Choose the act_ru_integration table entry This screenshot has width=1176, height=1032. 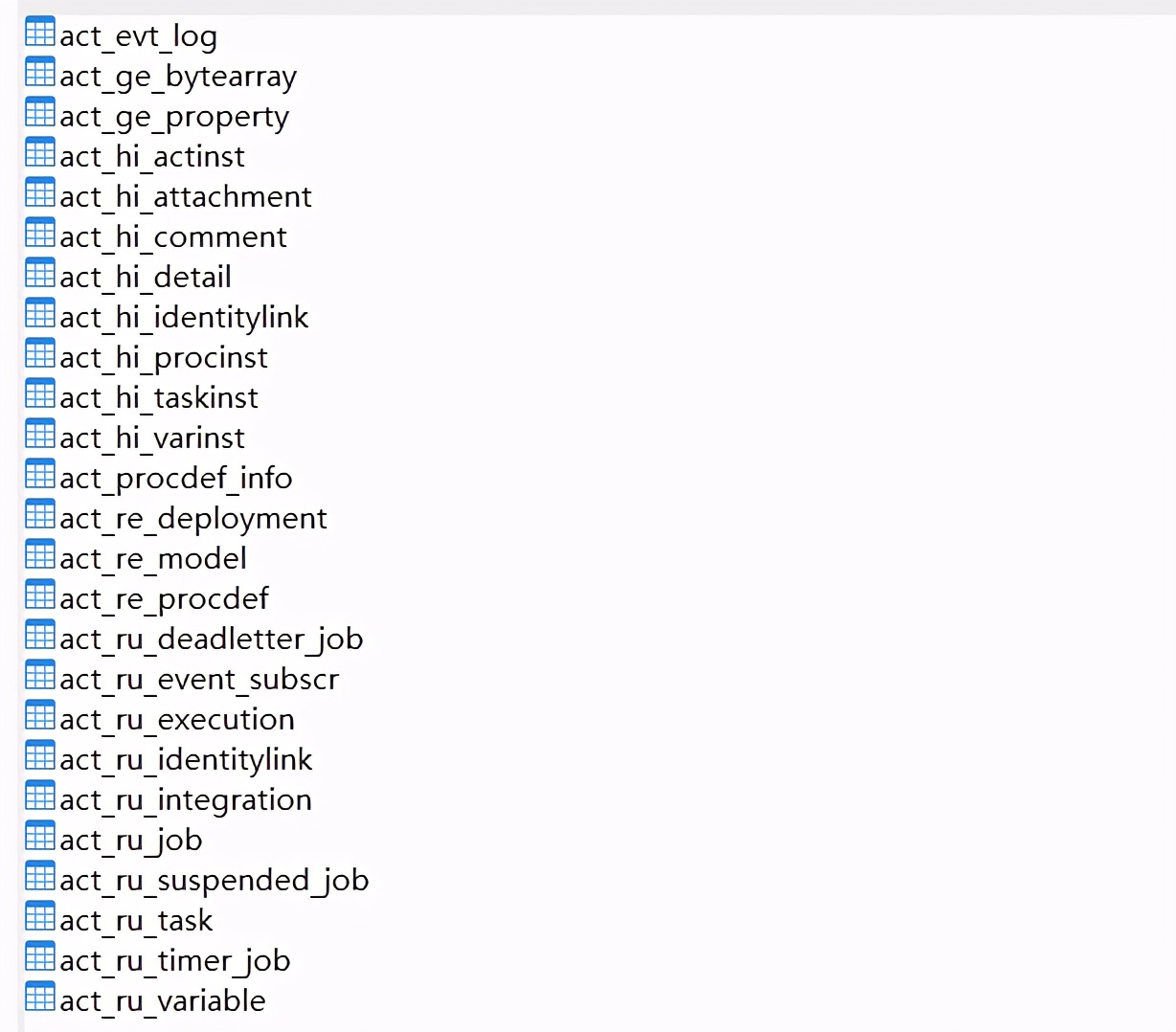point(185,800)
